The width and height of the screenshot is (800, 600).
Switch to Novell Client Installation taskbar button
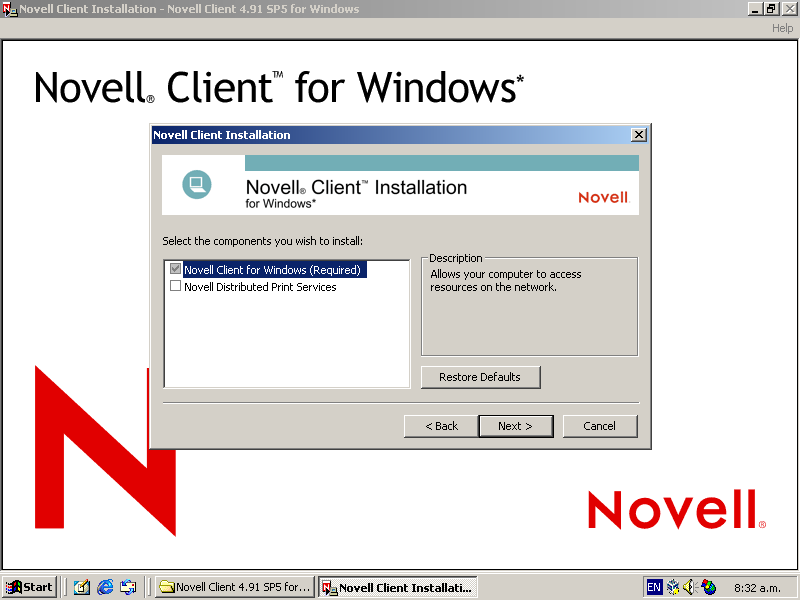click(398, 587)
